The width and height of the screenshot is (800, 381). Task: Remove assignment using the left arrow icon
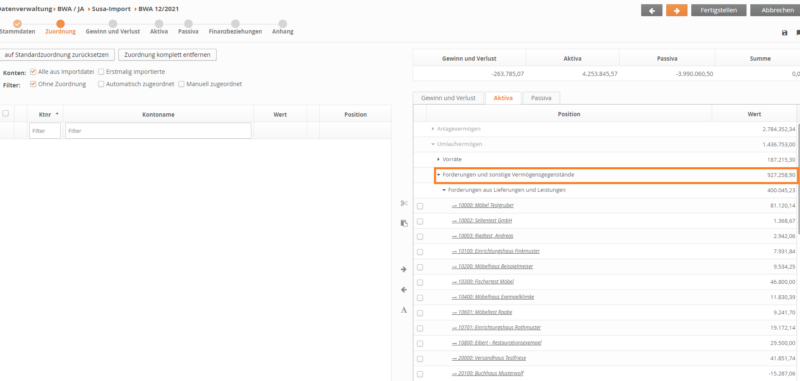[x=404, y=289]
